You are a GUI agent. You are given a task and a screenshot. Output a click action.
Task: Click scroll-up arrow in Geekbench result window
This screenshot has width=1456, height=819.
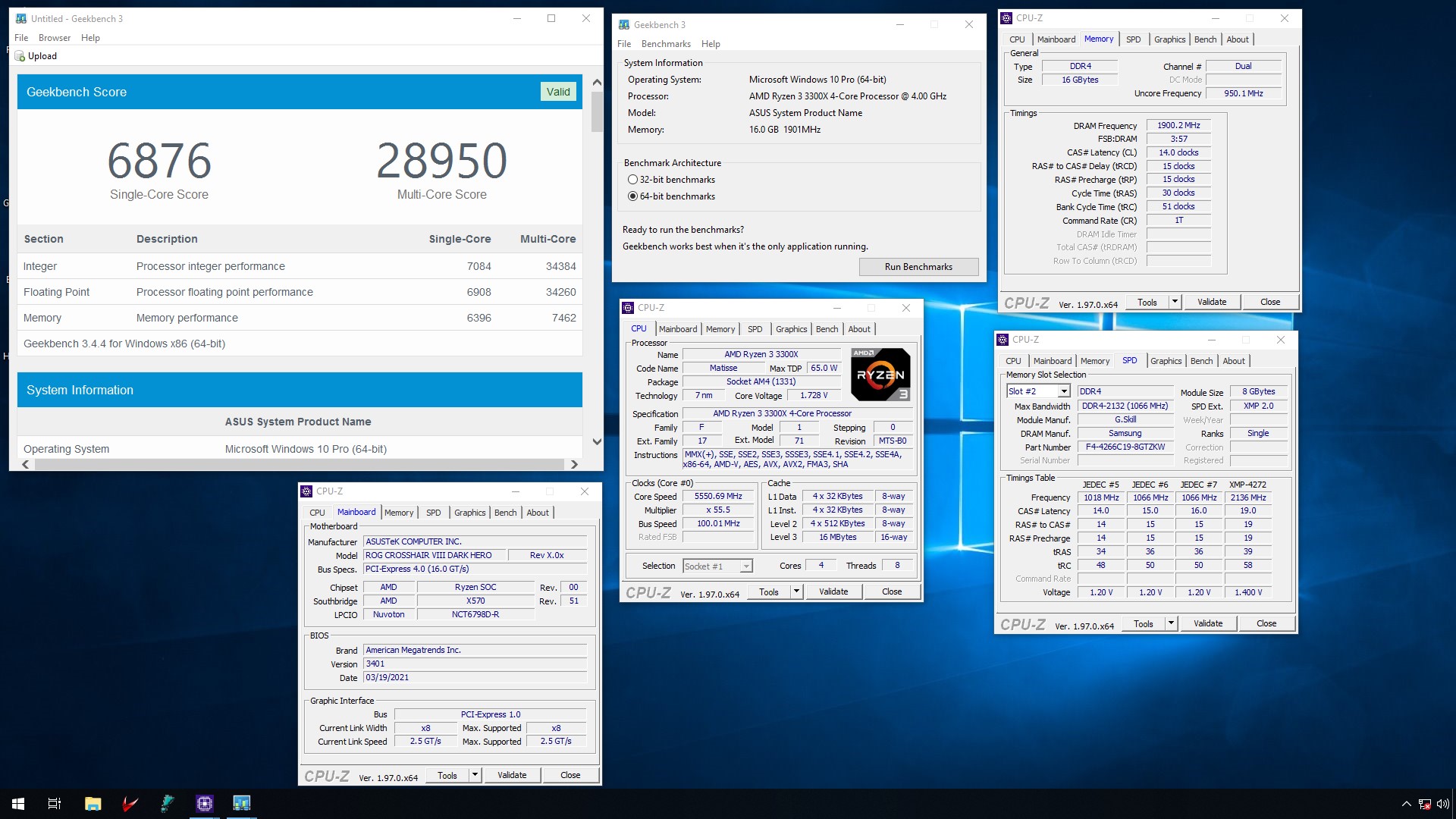coord(597,82)
